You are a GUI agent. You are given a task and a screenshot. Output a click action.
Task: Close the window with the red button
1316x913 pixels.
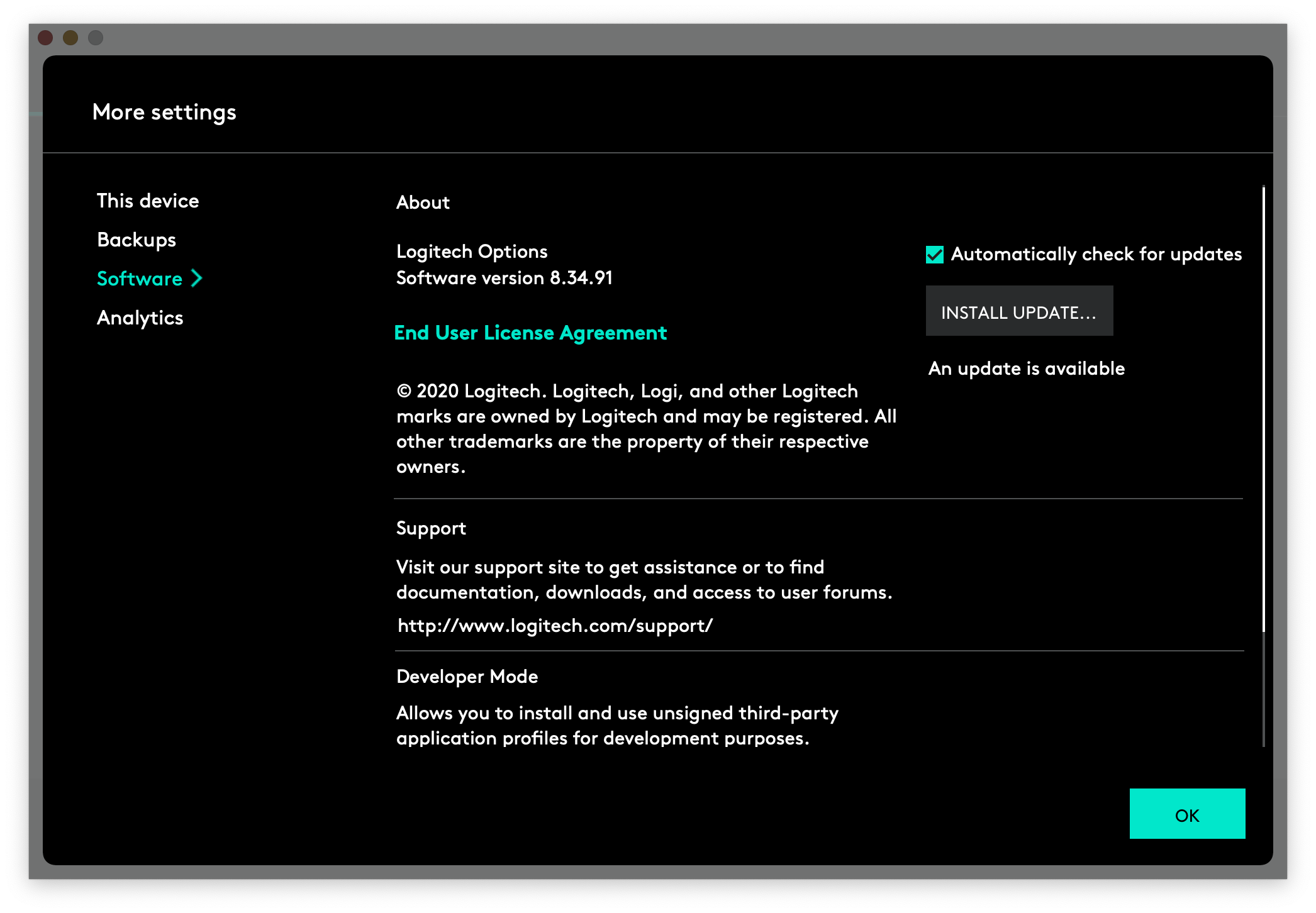click(45, 38)
